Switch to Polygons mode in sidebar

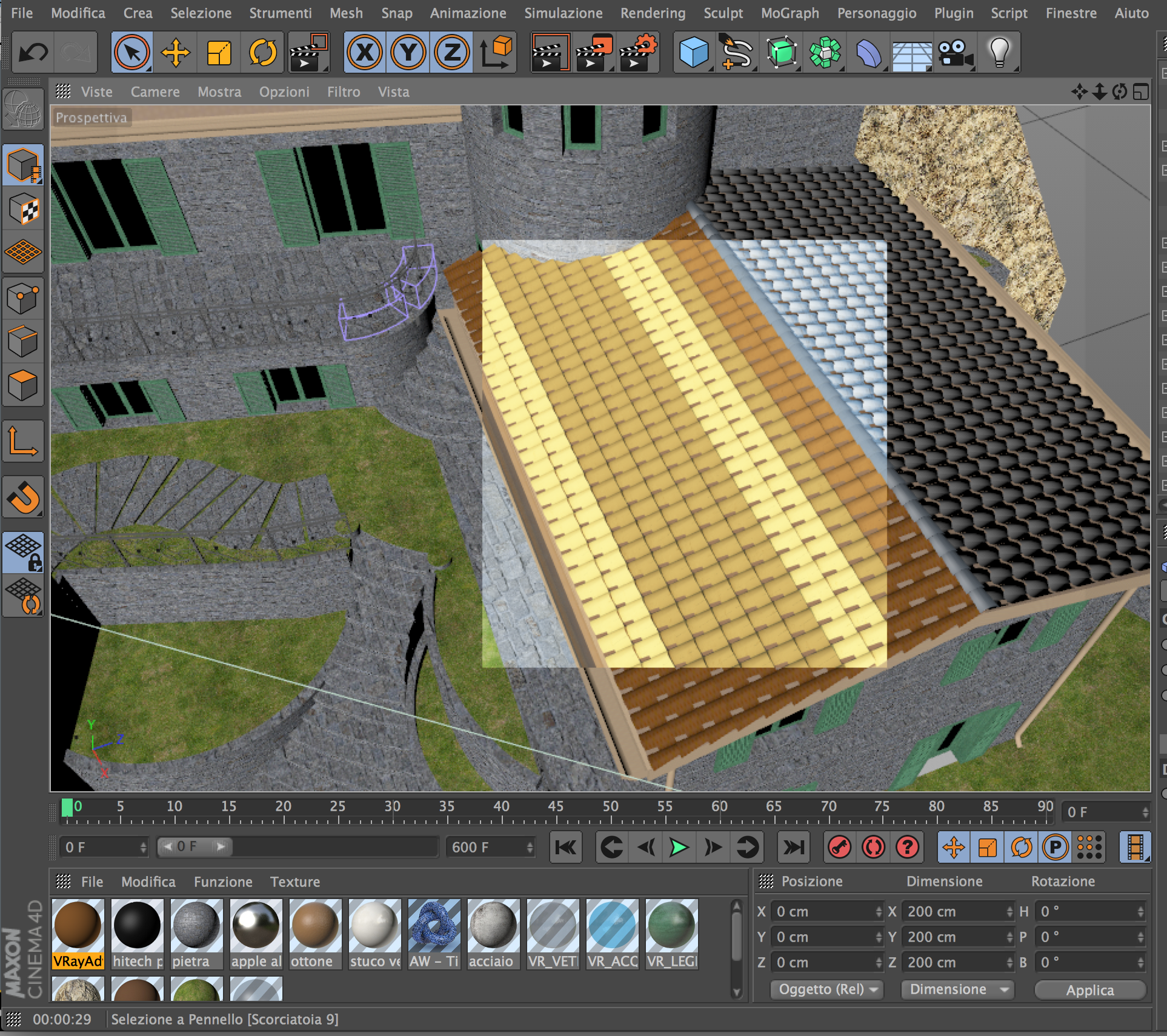click(x=23, y=385)
